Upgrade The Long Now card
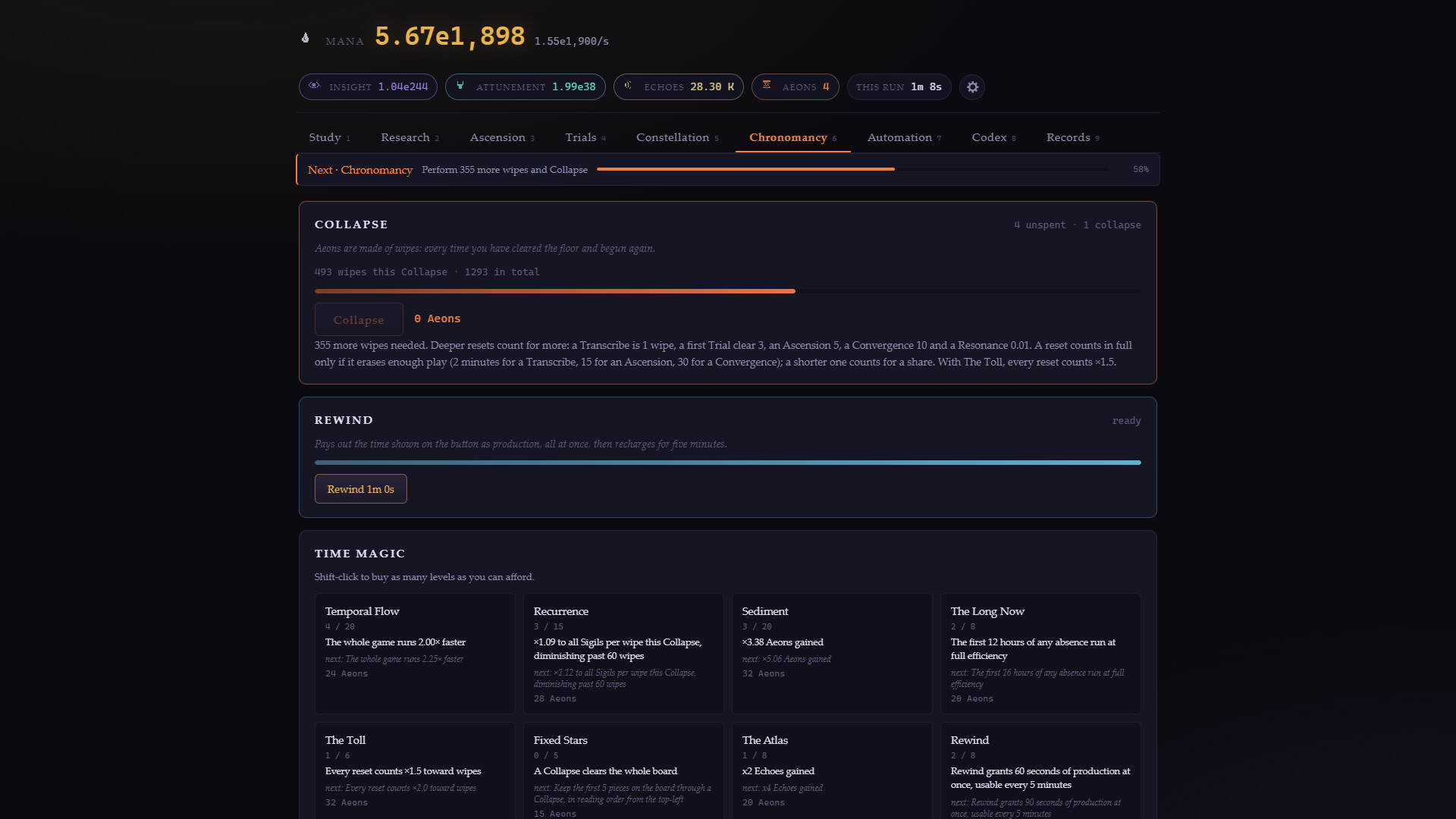This screenshot has width=1456, height=819. pyautogui.click(x=1040, y=653)
